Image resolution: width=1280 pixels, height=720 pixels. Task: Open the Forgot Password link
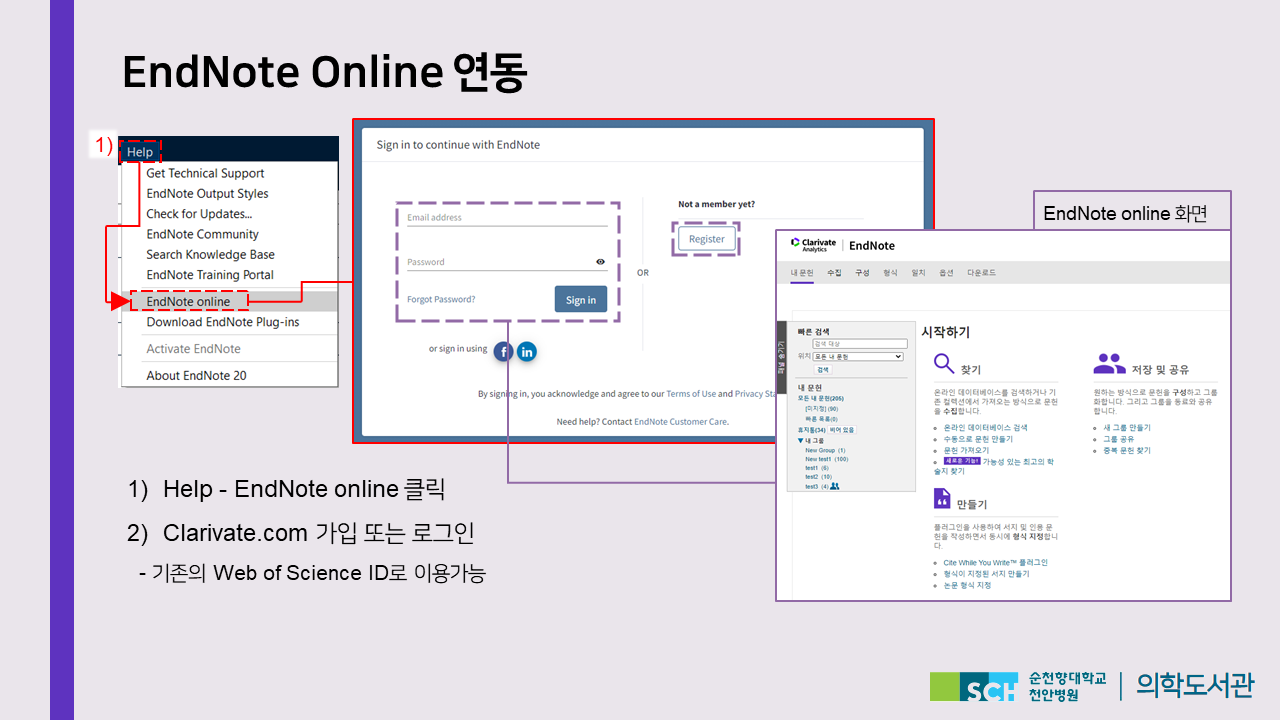[x=441, y=299]
